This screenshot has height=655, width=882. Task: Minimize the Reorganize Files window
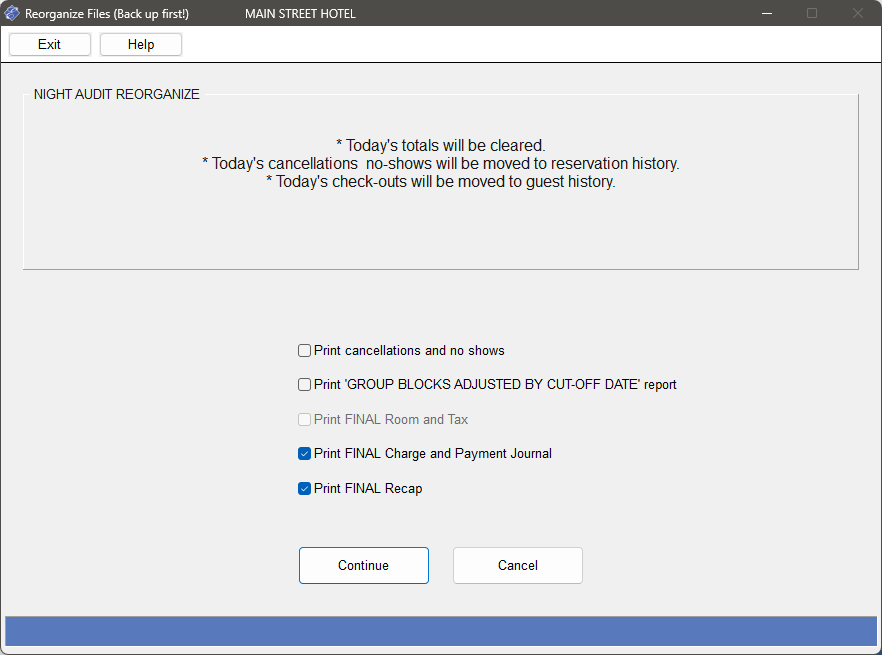pyautogui.click(x=767, y=13)
